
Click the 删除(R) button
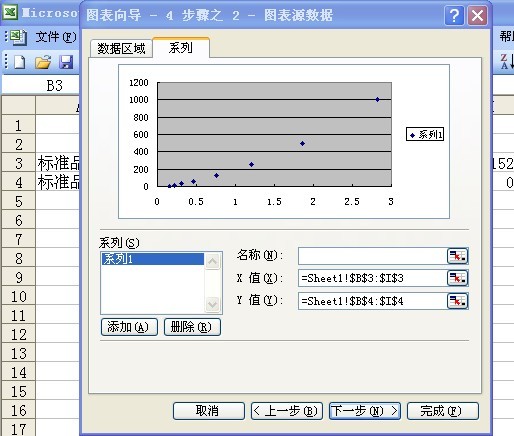point(192,327)
